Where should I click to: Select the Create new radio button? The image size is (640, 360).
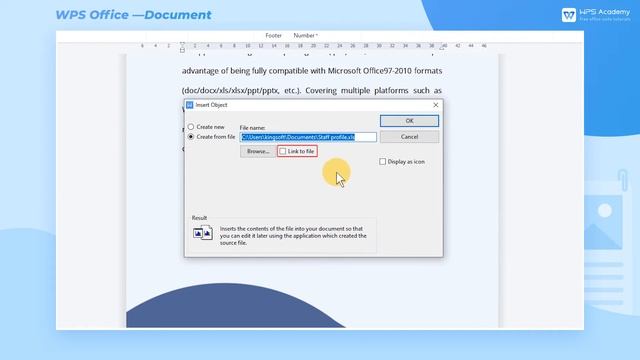(191, 127)
